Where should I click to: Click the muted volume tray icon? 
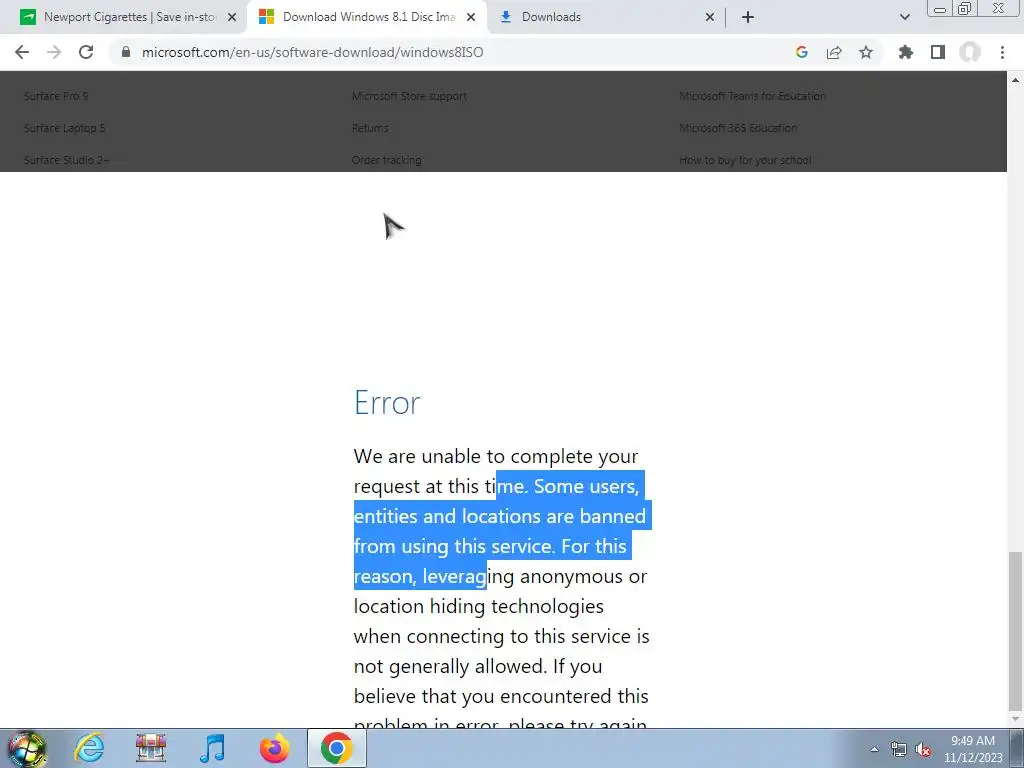tap(923, 749)
